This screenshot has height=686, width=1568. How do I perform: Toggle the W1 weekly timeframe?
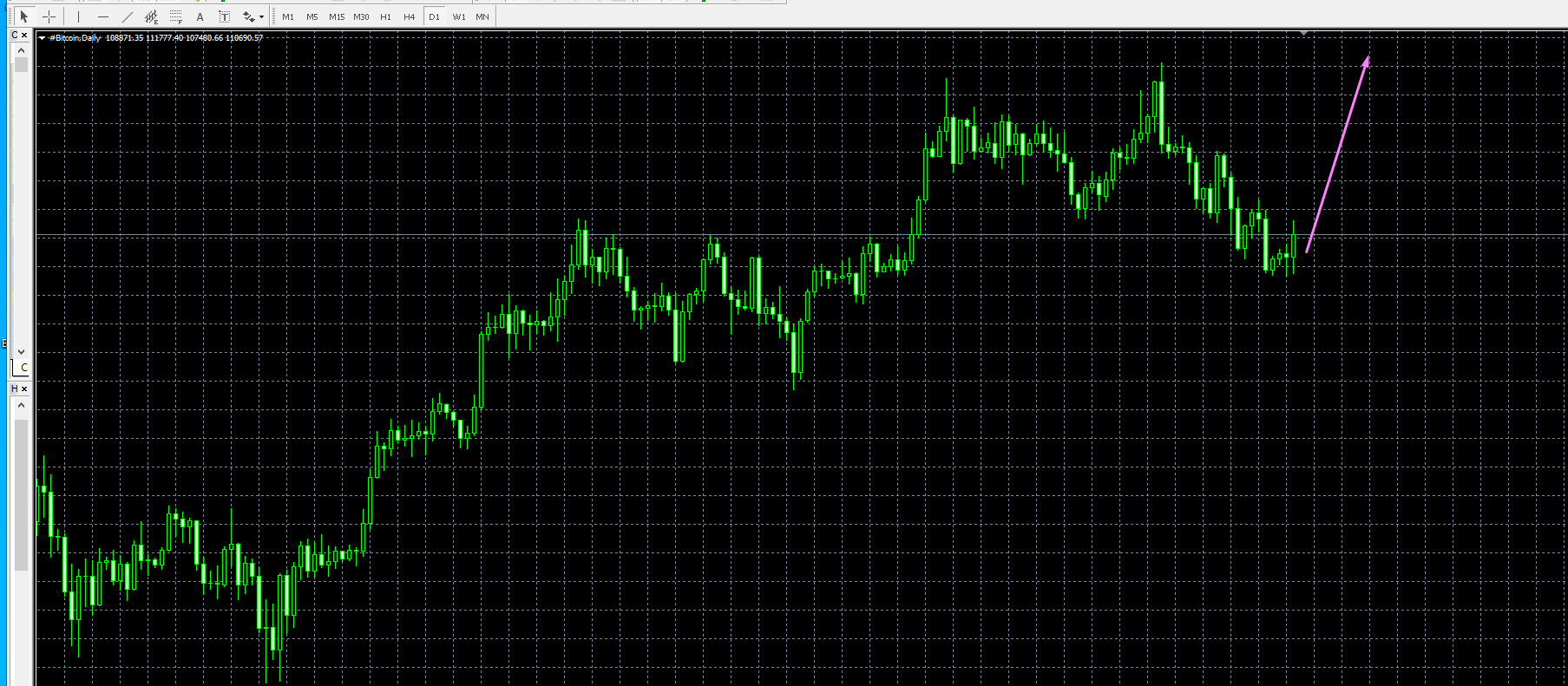pos(459,16)
